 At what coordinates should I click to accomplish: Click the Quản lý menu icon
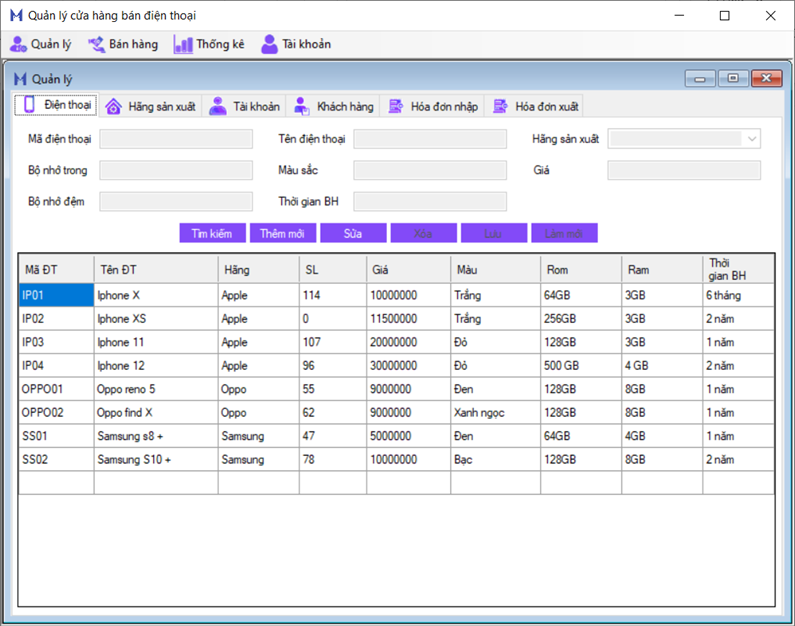point(18,44)
